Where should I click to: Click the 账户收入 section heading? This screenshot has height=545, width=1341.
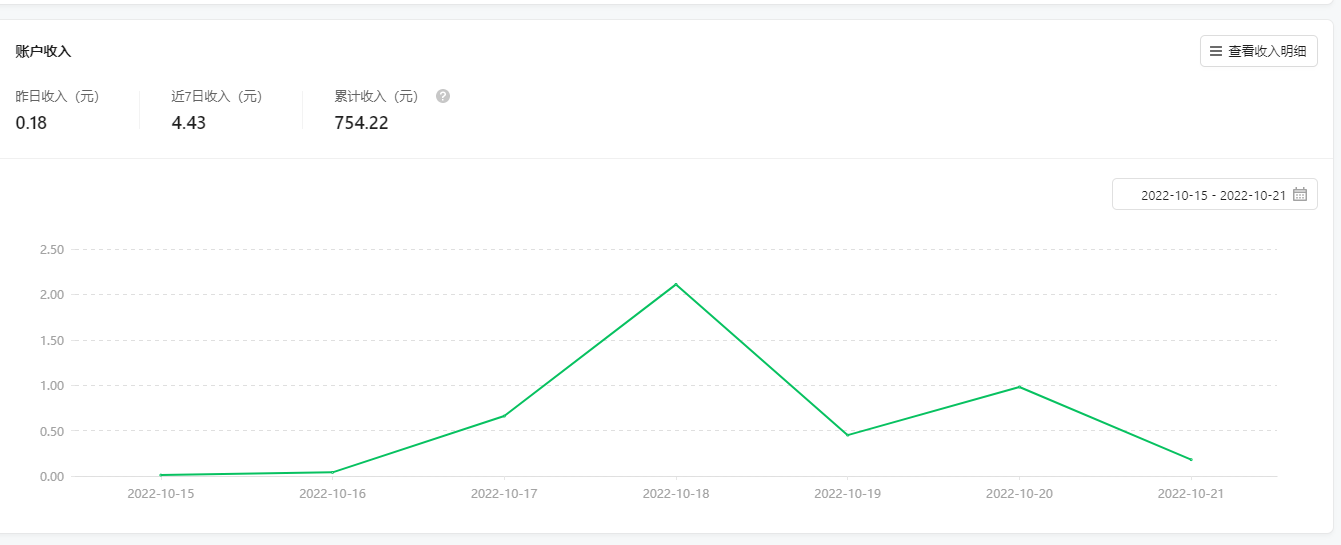tap(43, 51)
